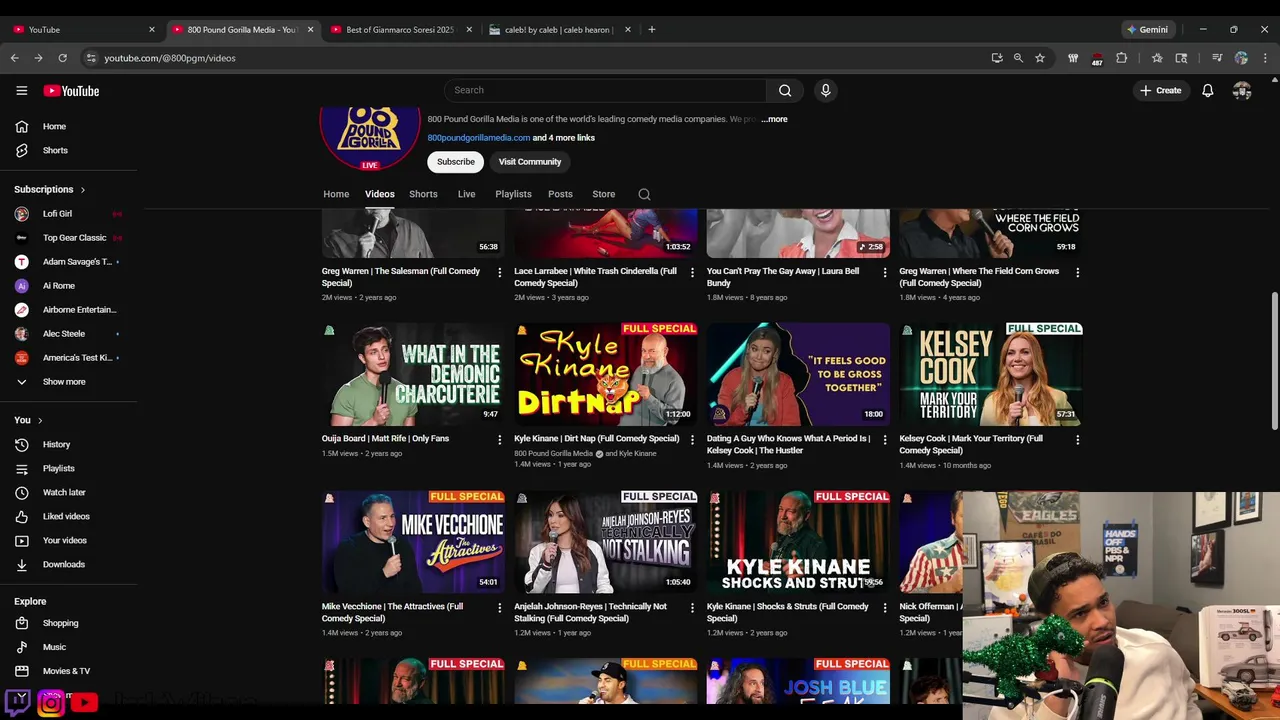Open a new browser tab
This screenshot has height=720, width=1280.
(x=652, y=30)
